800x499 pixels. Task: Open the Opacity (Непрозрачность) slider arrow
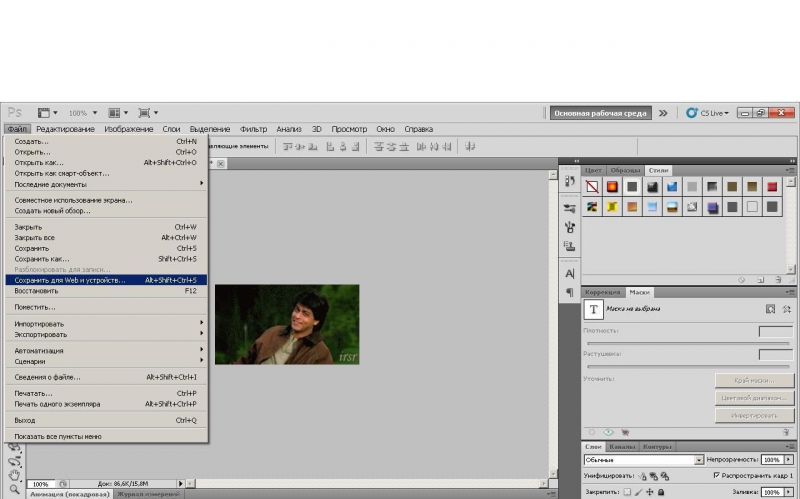click(x=789, y=460)
